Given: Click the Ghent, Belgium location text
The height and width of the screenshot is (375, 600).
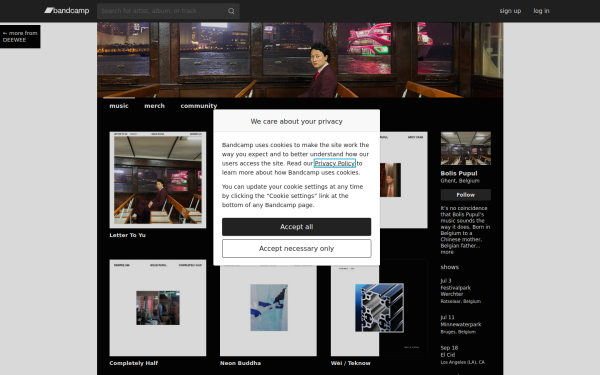Looking at the screenshot, I should 460,181.
